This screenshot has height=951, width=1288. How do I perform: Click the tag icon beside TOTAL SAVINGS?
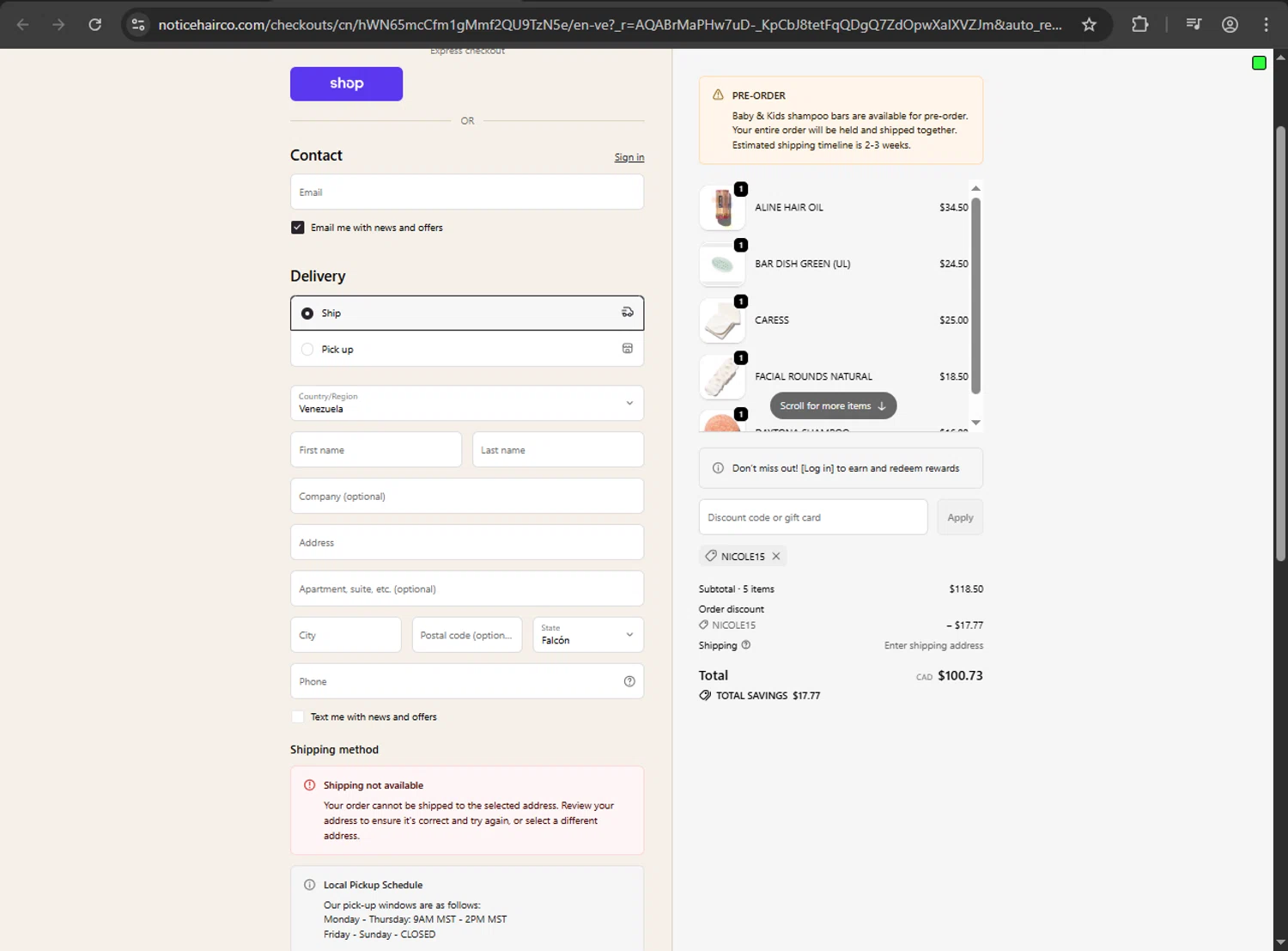tap(705, 695)
